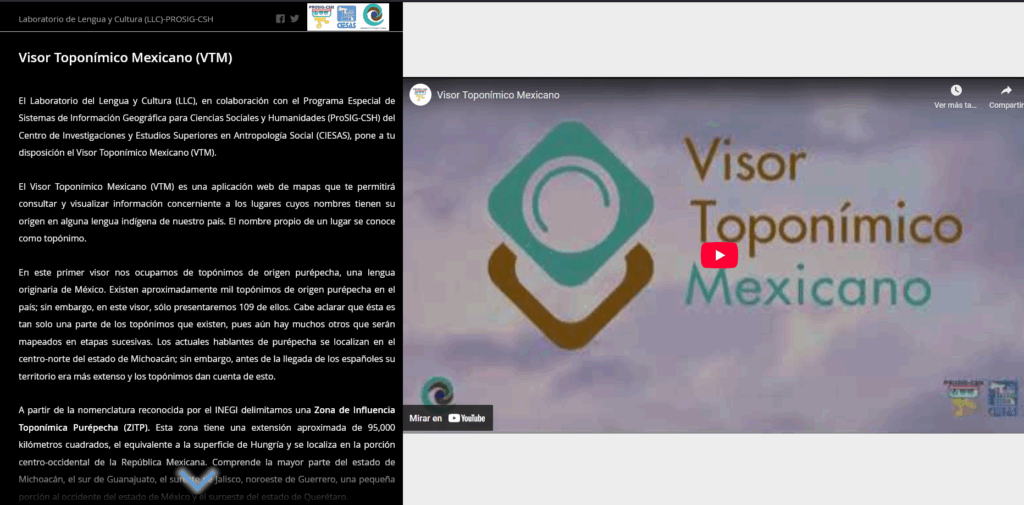Open the Twitter bird icon in the header
Viewport: 1024px width, 505px height.
[x=295, y=19]
